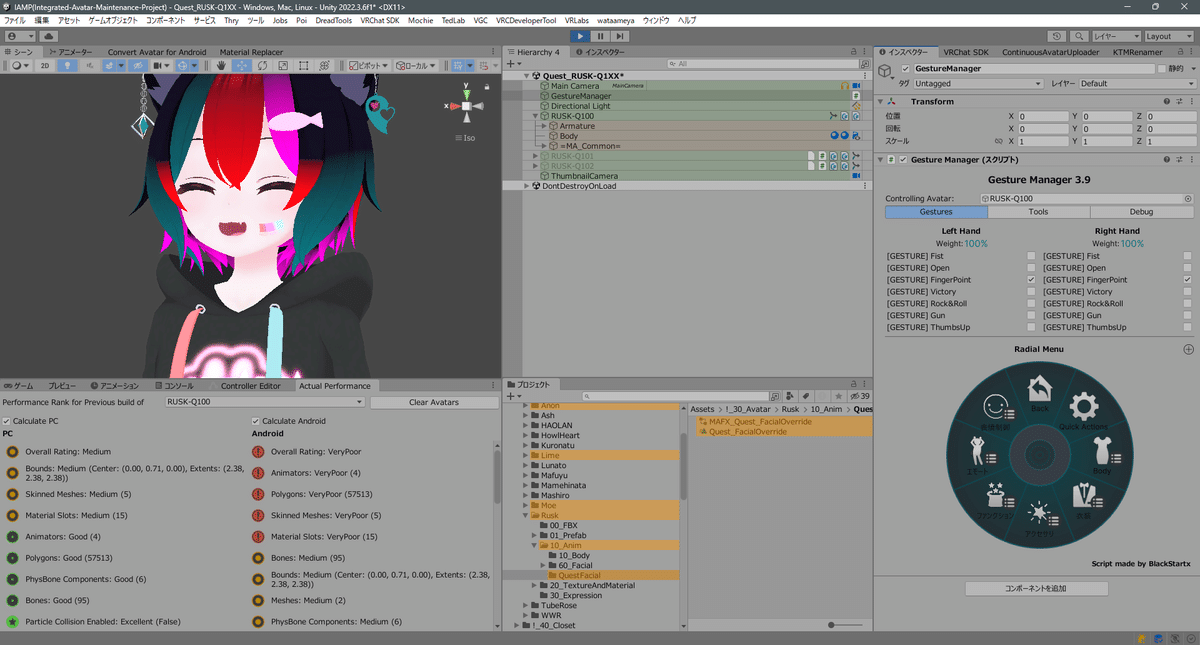This screenshot has height=645, width=1200.
Task: Select the Rotate tool in Scene toolbar
Action: click(x=262, y=65)
